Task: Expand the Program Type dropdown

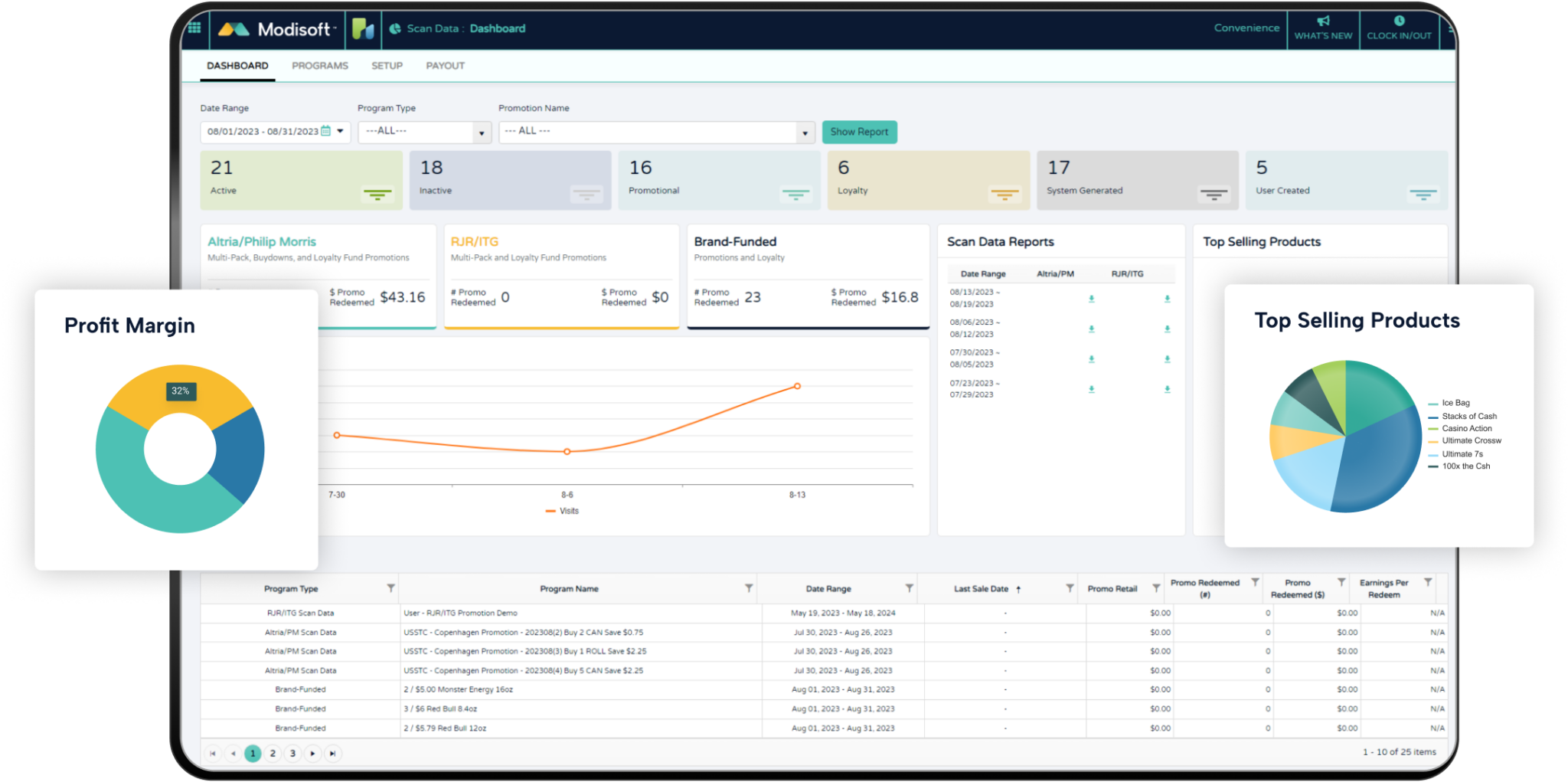Action: 481,133
